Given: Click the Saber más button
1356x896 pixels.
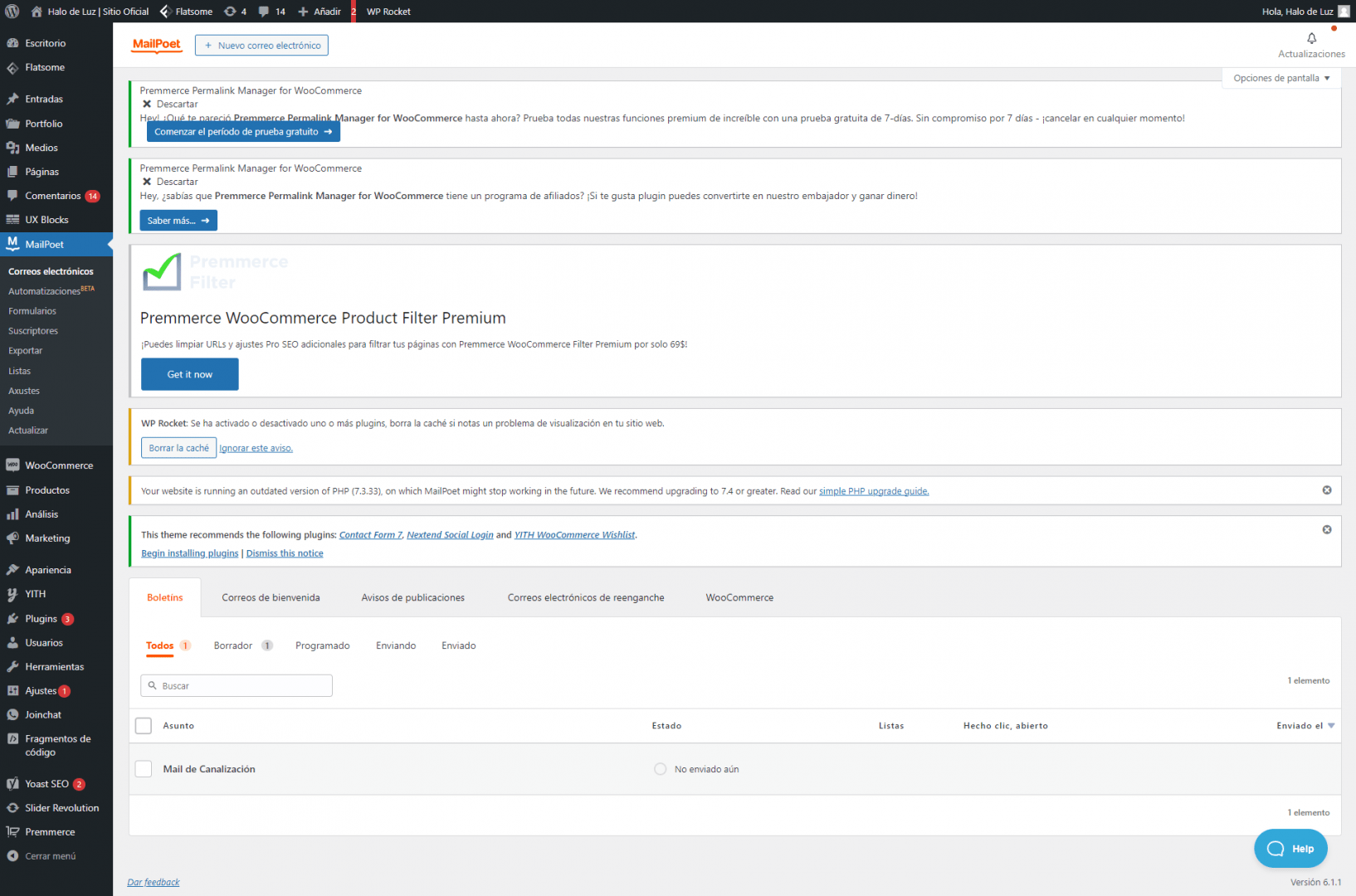Looking at the screenshot, I should click(x=178, y=221).
